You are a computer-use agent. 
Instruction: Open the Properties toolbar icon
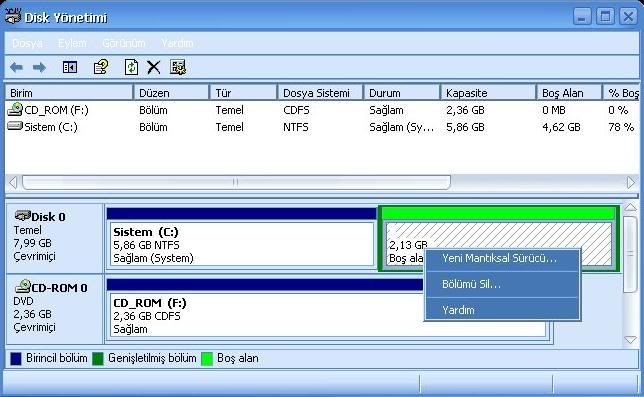pos(178,67)
